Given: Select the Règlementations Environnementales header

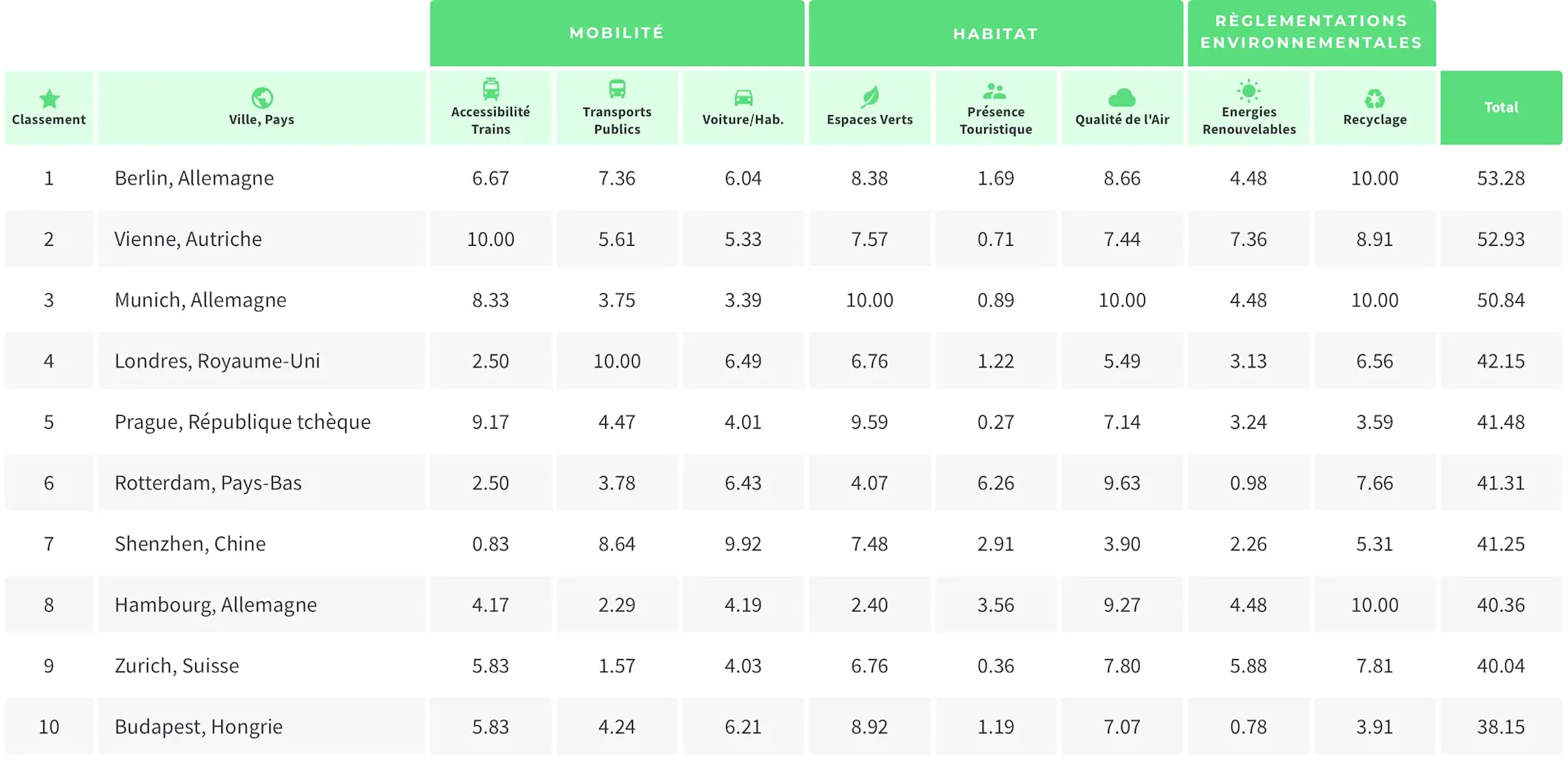Looking at the screenshot, I should 1312,33.
